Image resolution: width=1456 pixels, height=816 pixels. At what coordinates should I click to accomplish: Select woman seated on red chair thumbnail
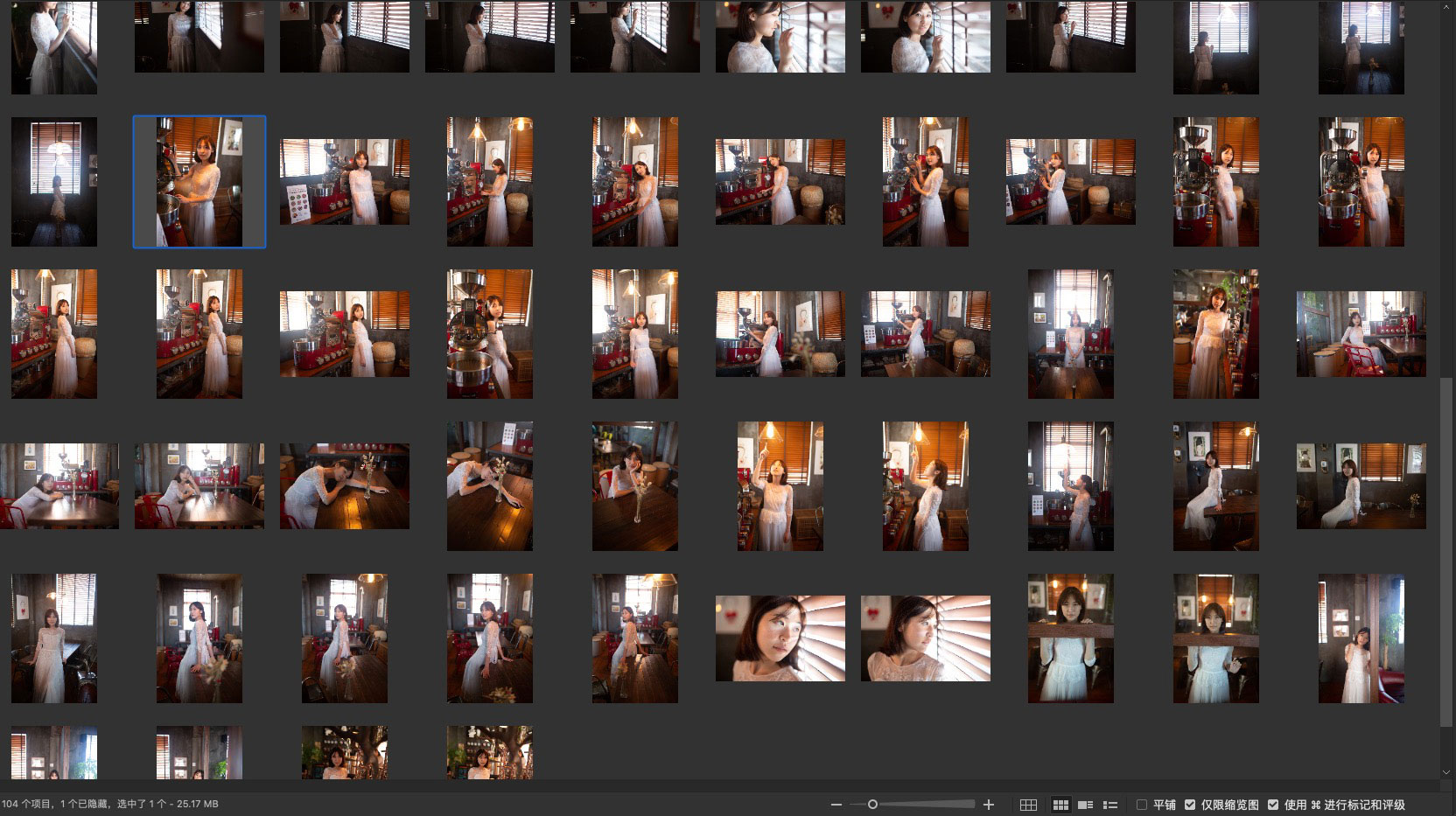(x=1361, y=334)
